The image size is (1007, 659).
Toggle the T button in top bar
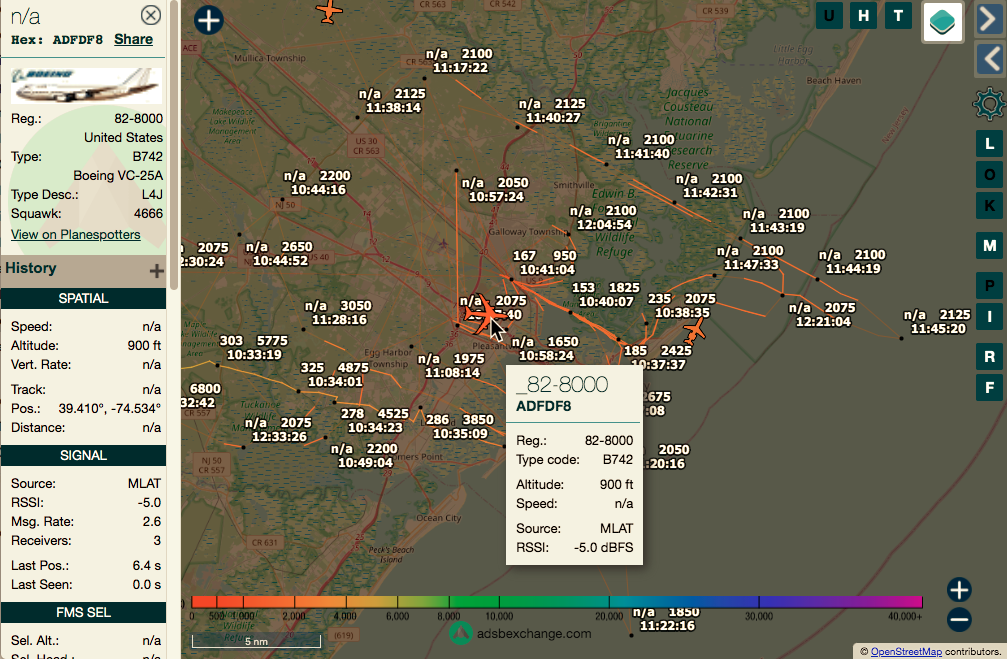tap(898, 15)
